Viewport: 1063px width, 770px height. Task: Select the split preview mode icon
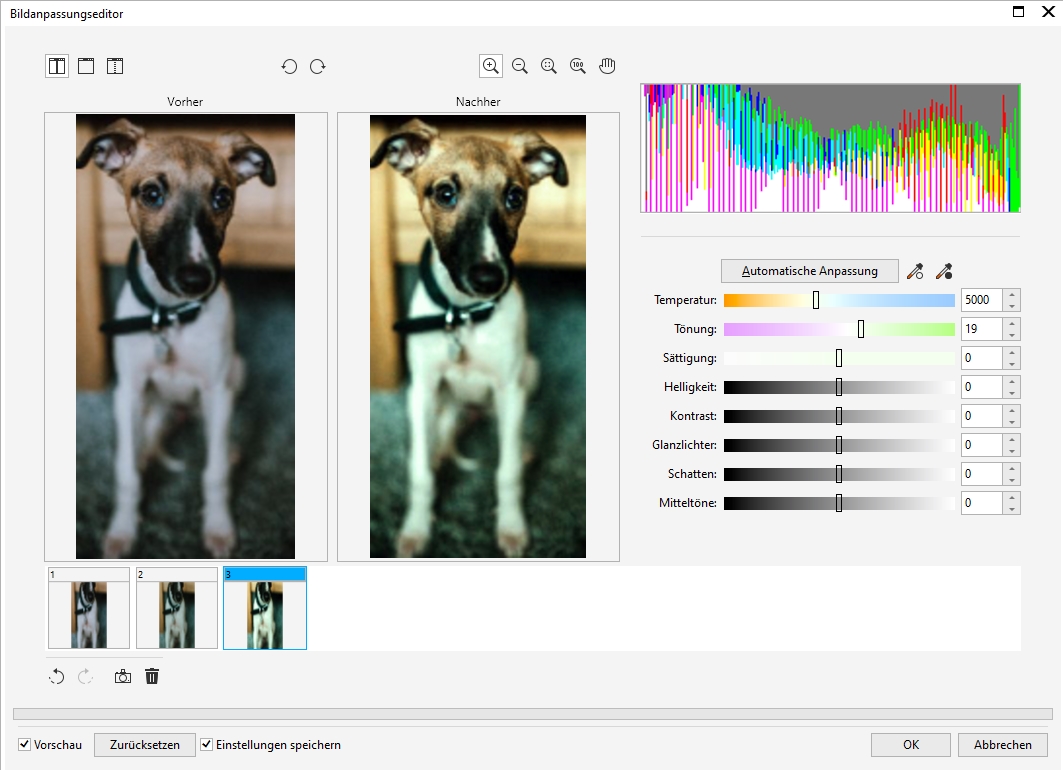[115, 67]
